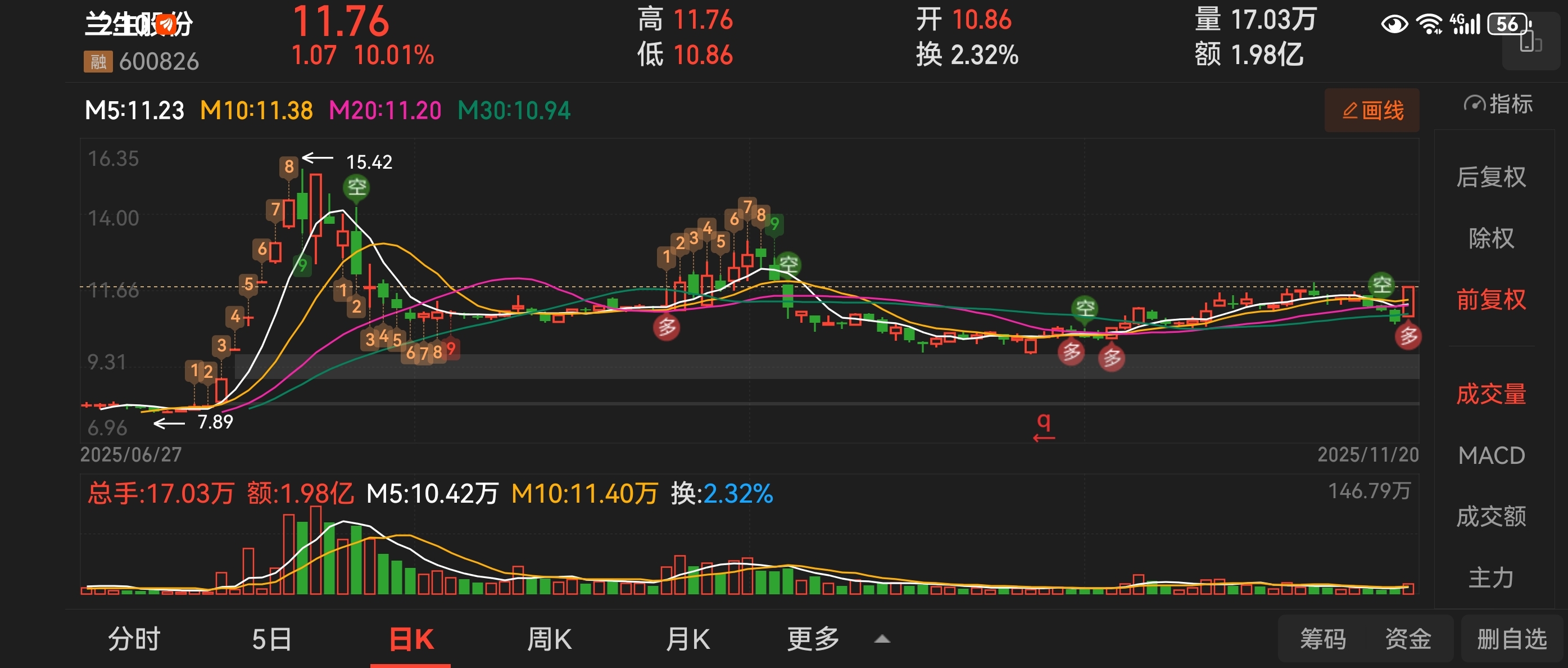Click the 融 margin badge beside 600826
1568x668 pixels.
98,61
